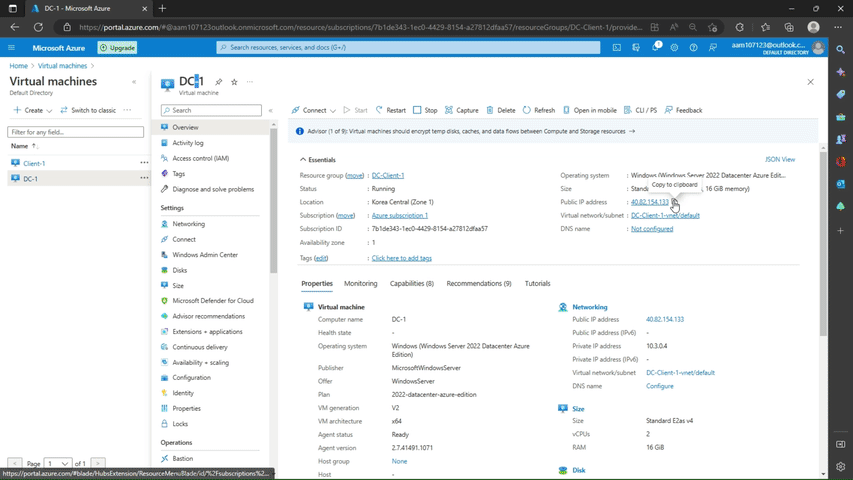
Task: Open Tags in the sidebar
Action: [178, 174]
